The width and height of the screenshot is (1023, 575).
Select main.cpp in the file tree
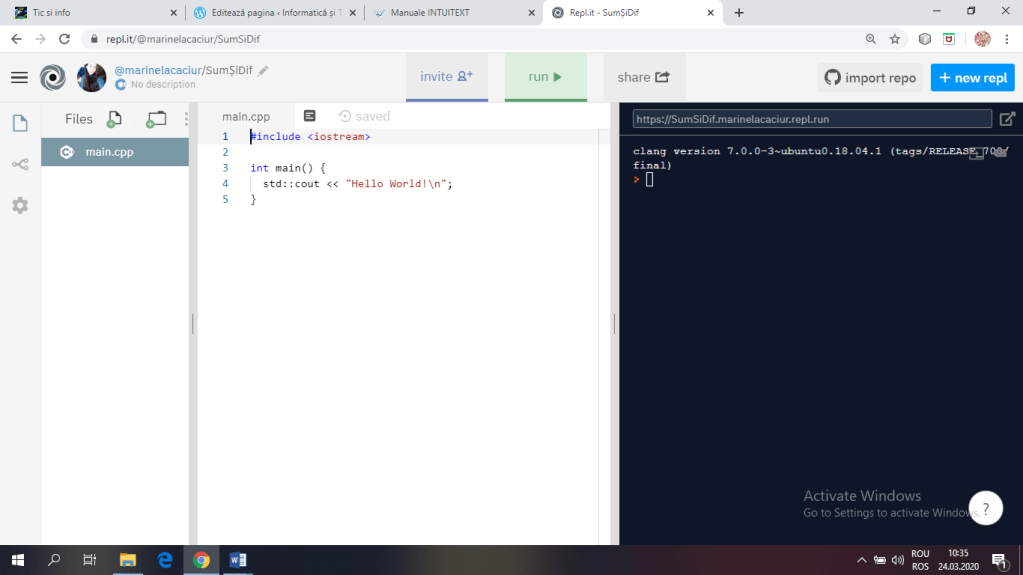109,152
